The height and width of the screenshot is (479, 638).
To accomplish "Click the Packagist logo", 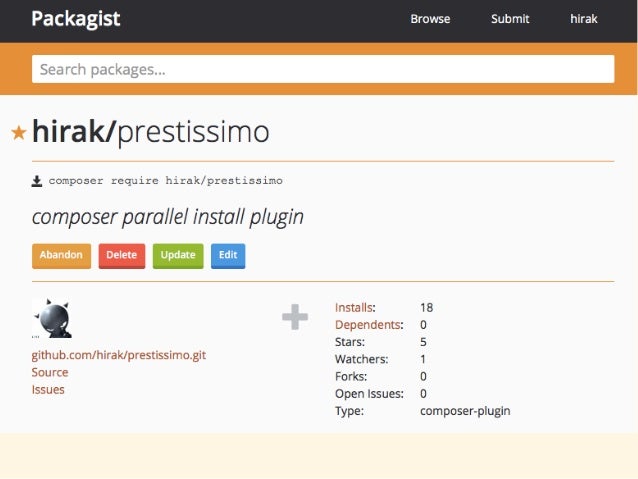I will (76, 19).
